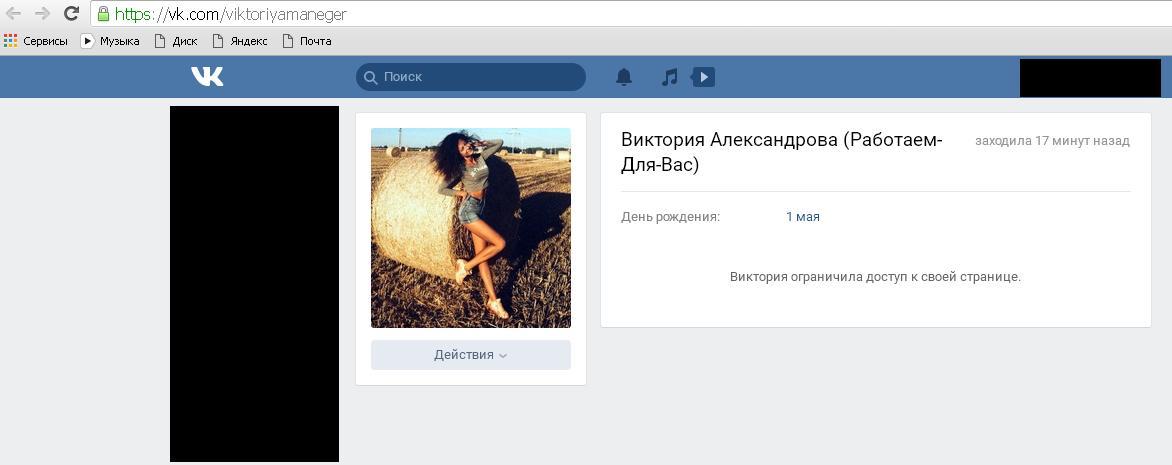Open the notifications bell
Screen dimensions: 1172x465
[x=624, y=77]
